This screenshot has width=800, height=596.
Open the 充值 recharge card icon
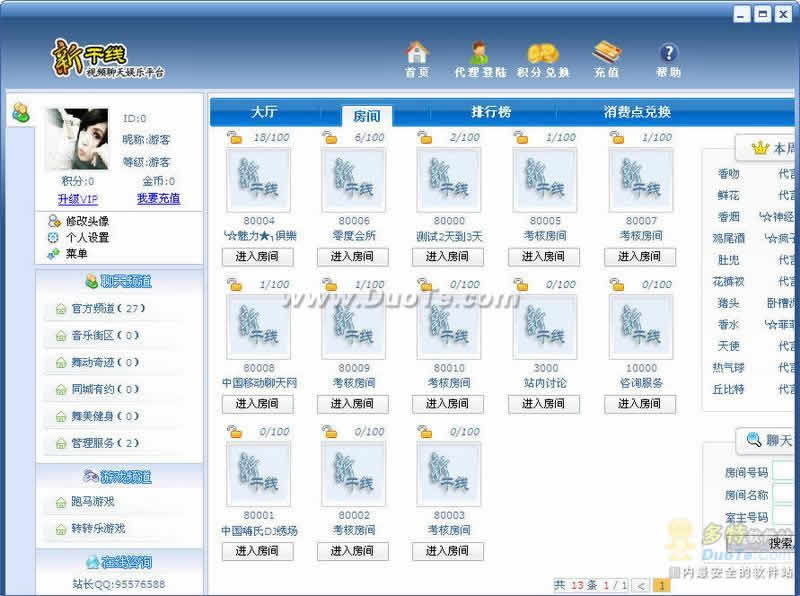click(x=606, y=53)
